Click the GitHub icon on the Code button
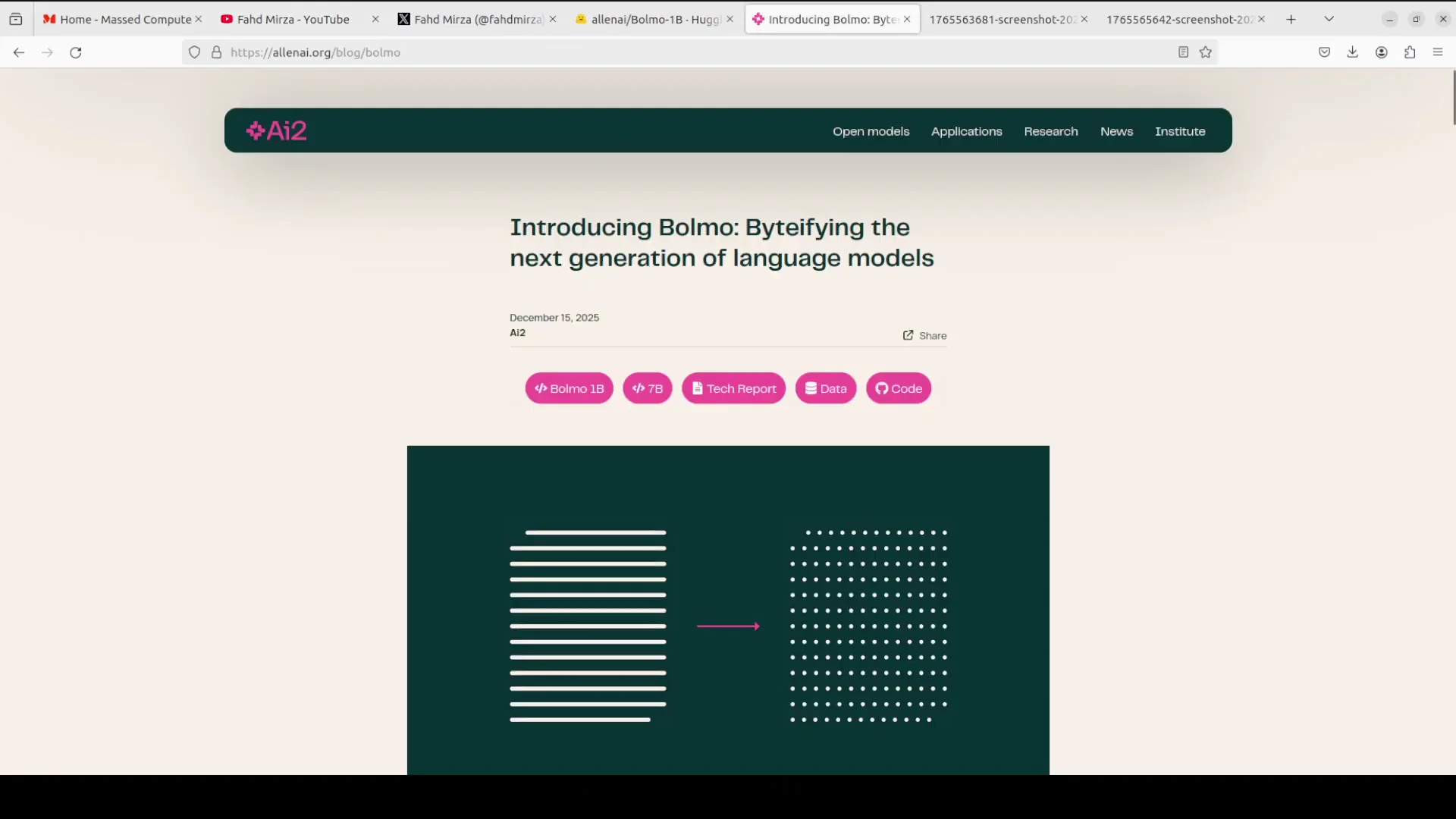The image size is (1456, 819). pyautogui.click(x=880, y=388)
